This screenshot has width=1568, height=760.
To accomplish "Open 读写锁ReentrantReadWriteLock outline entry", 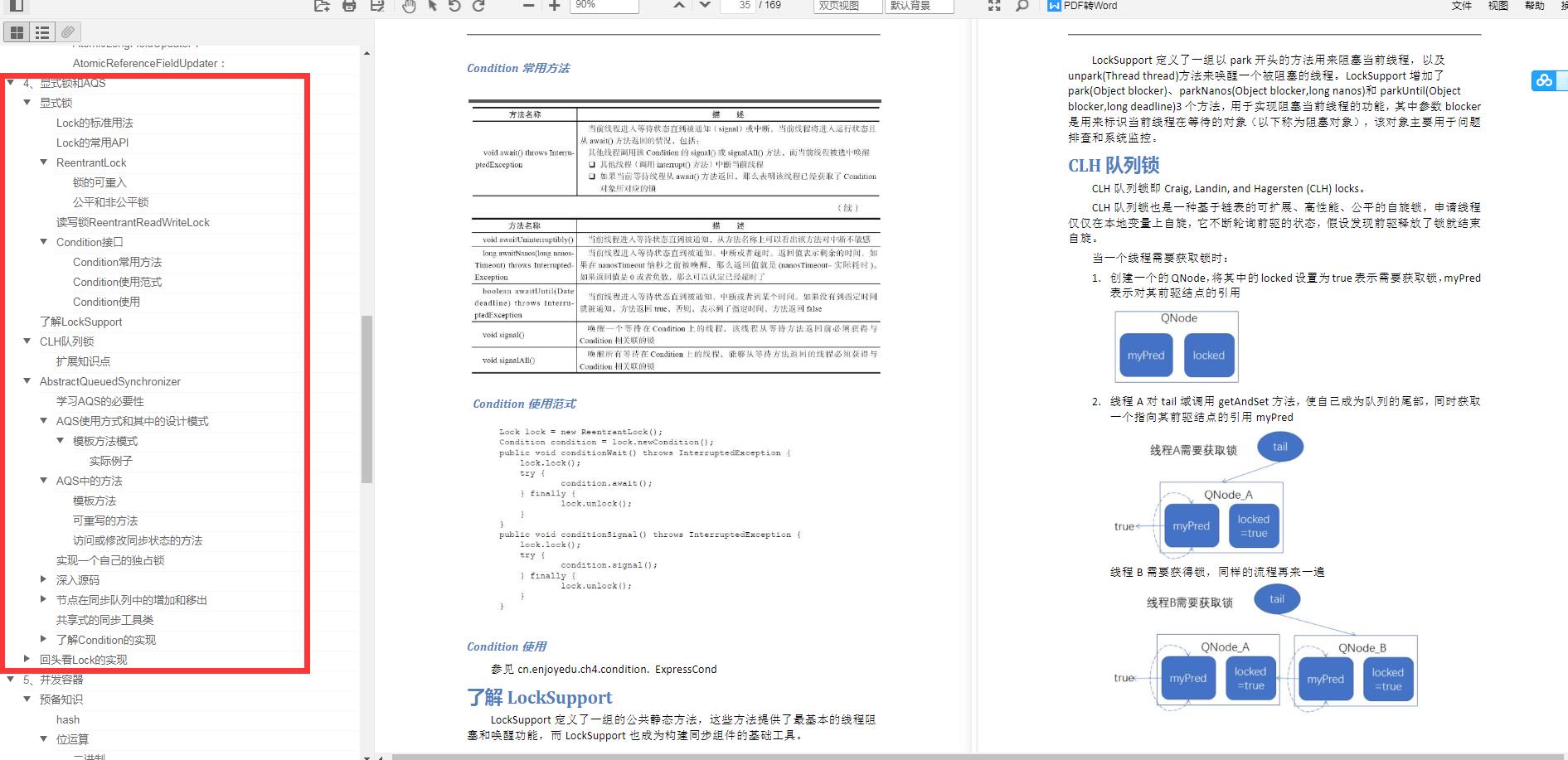I will coord(133,222).
